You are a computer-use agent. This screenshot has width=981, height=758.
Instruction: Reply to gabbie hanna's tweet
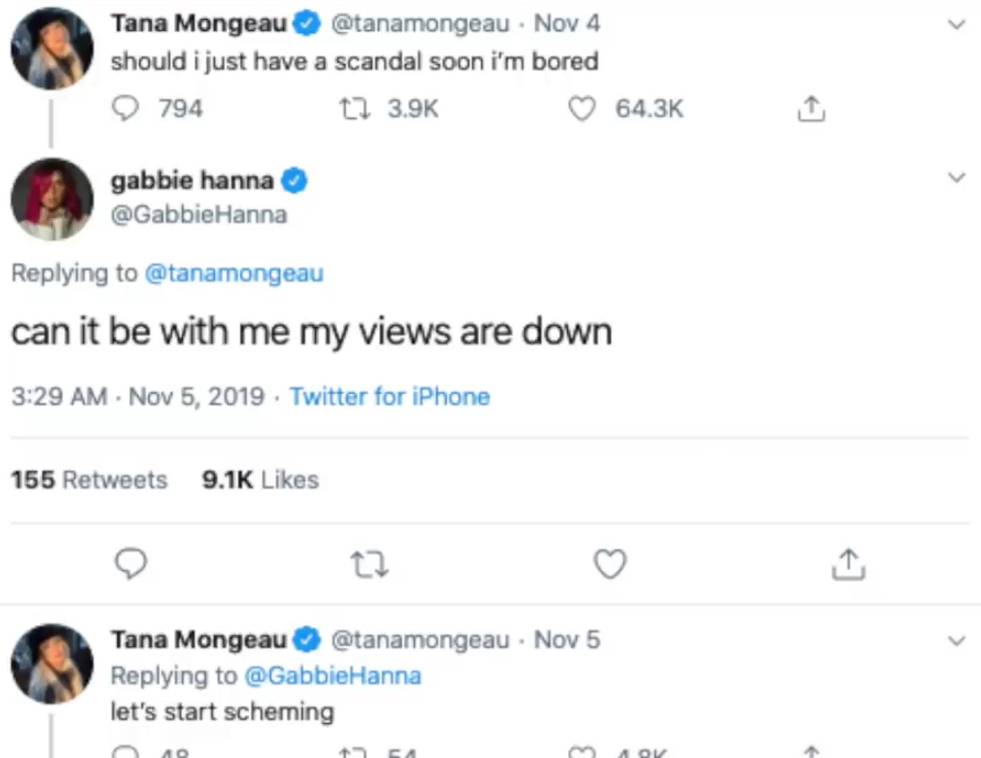[131, 563]
